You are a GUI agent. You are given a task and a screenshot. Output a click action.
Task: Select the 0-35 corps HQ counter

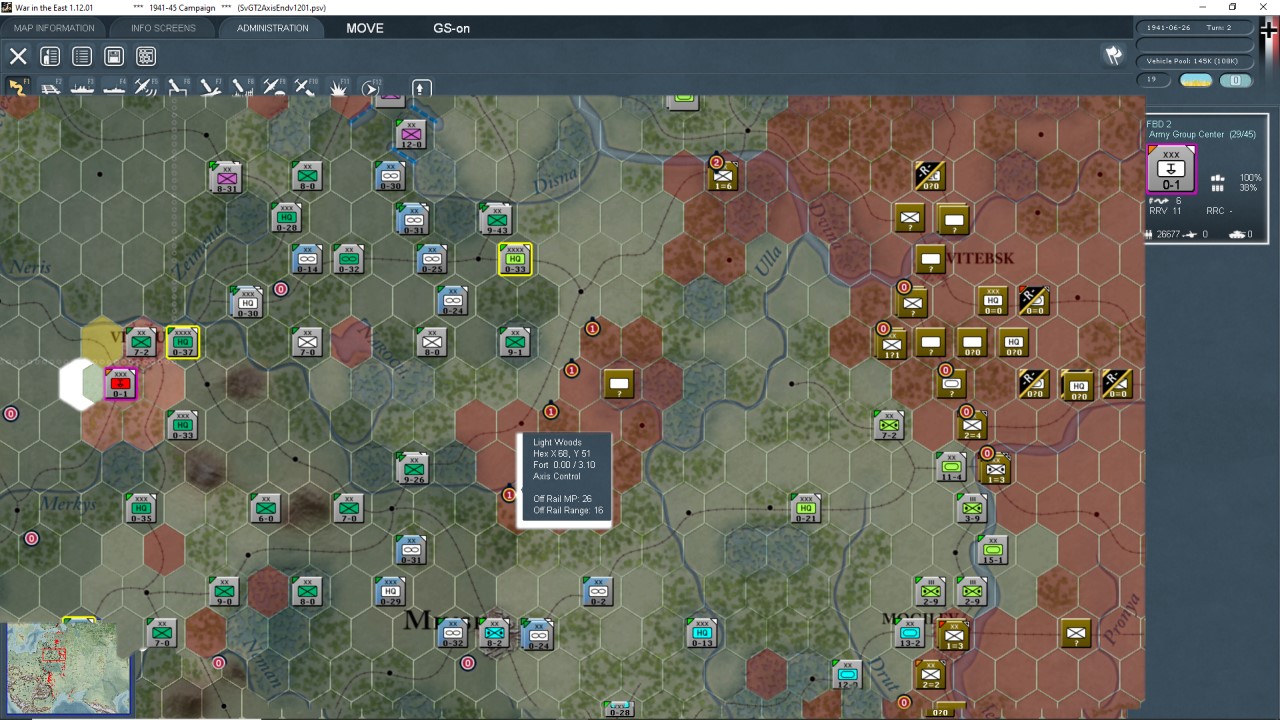pos(141,508)
